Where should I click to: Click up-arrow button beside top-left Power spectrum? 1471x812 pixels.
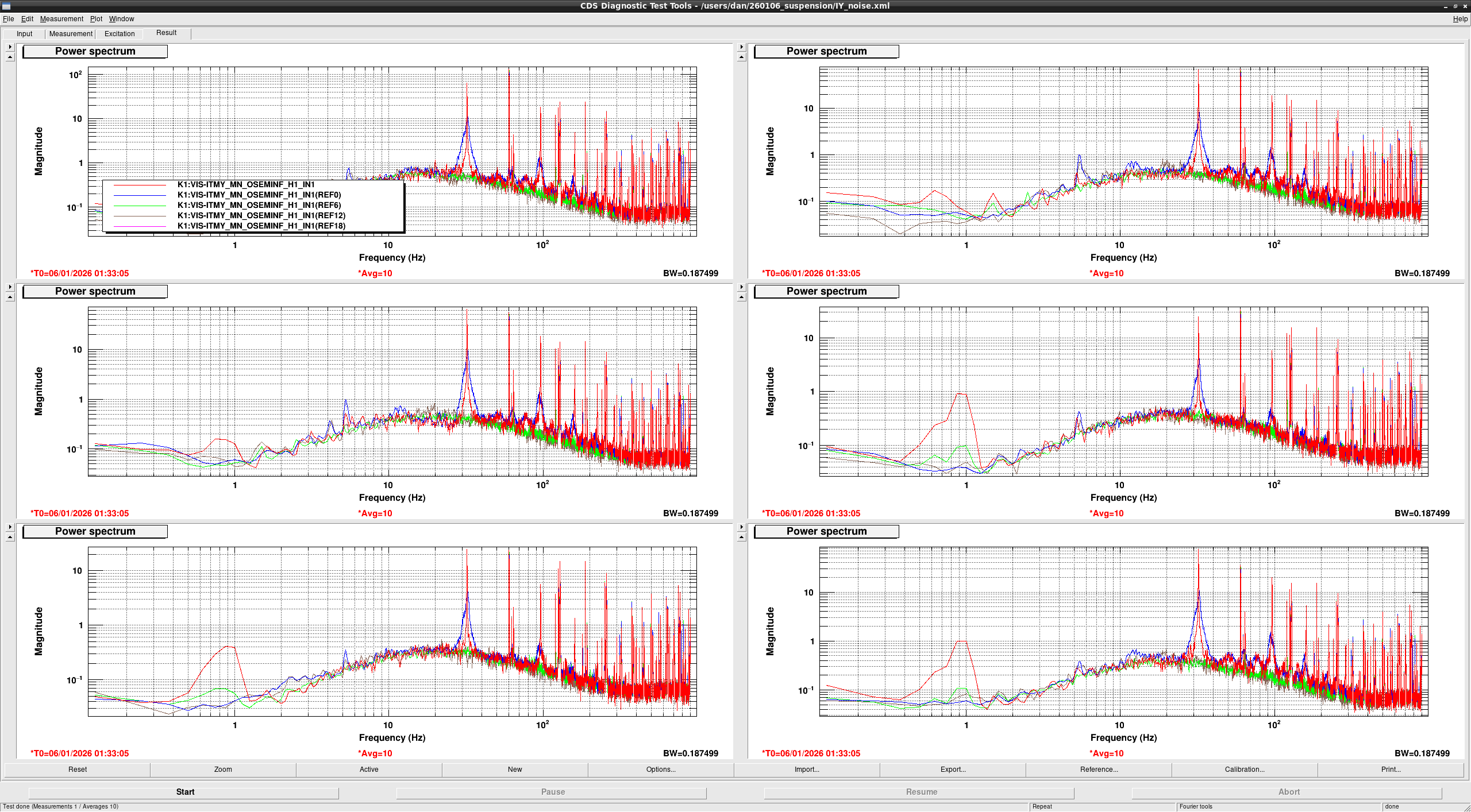(10, 57)
